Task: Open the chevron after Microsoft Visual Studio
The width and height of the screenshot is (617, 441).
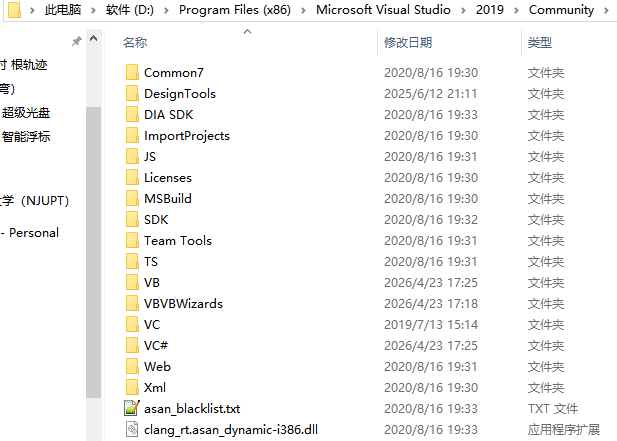Action: pos(463,10)
